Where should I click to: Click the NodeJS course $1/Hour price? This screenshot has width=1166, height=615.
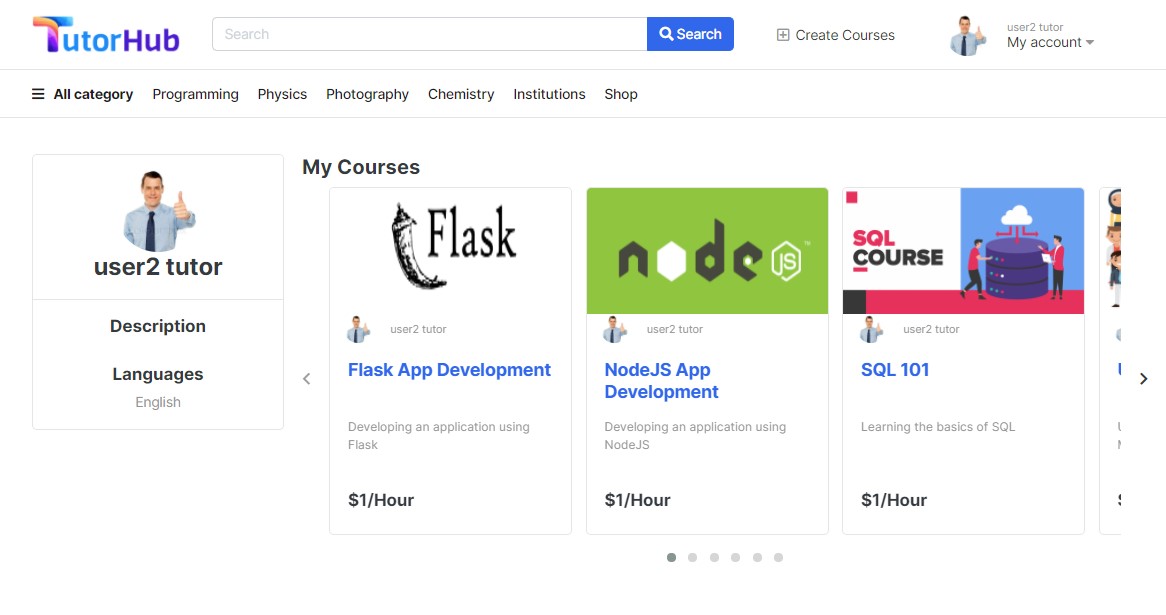[637, 500]
